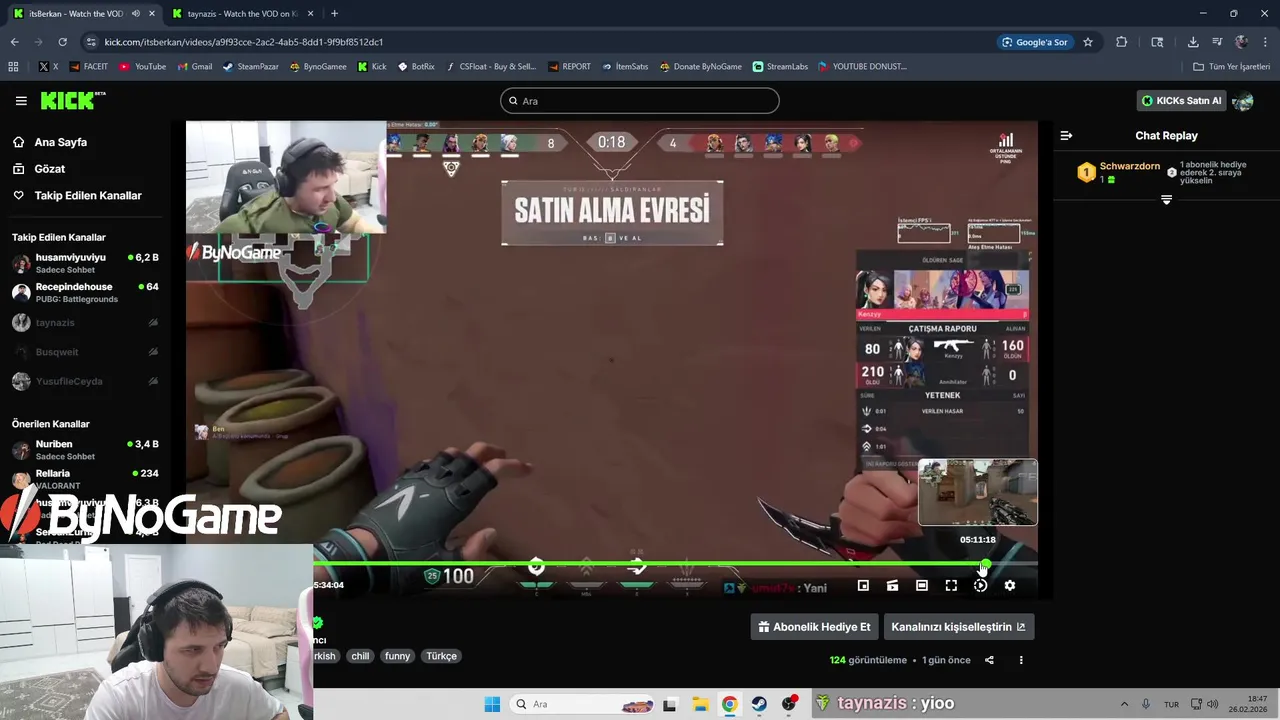
Task: Open the Kick sidebar hamburger menu
Action: click(21, 101)
